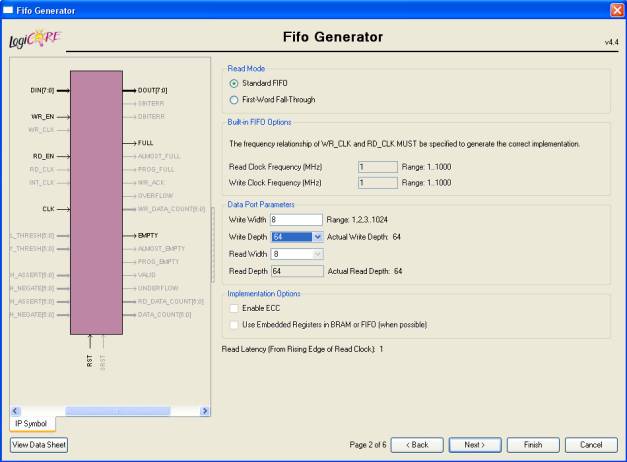627x462 pixels.
Task: Click the Fifo Generator title bar icon
Action: click(8, 10)
